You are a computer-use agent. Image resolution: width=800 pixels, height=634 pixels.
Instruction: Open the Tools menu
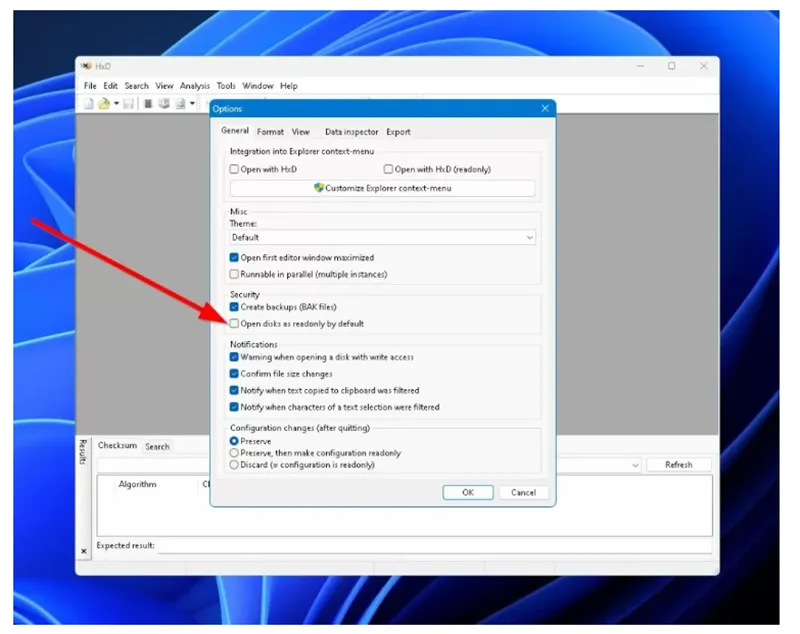[226, 86]
